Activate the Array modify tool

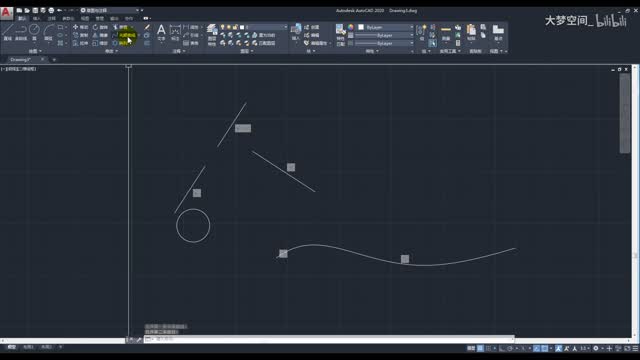tap(120, 43)
